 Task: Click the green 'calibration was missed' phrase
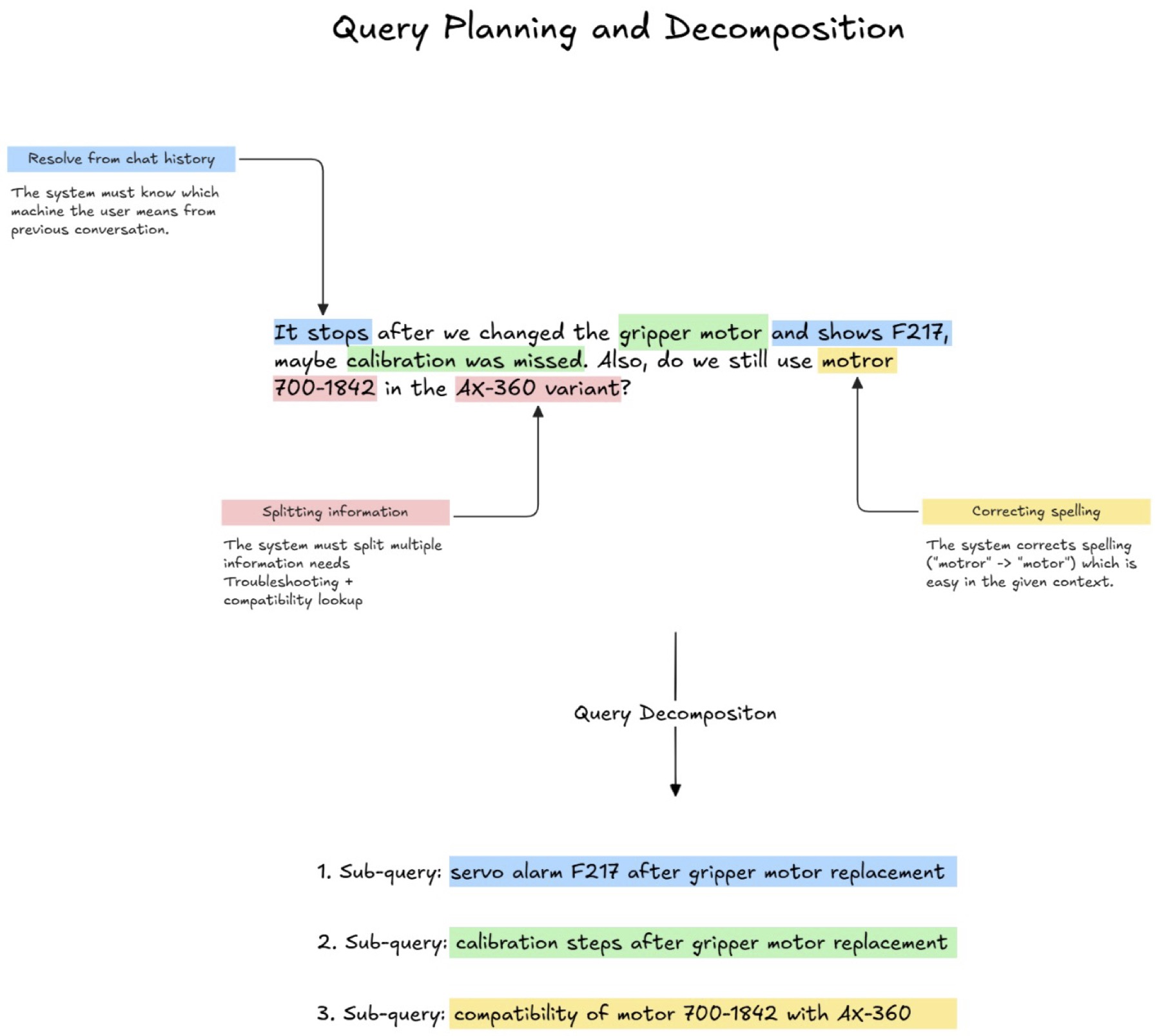(465, 360)
